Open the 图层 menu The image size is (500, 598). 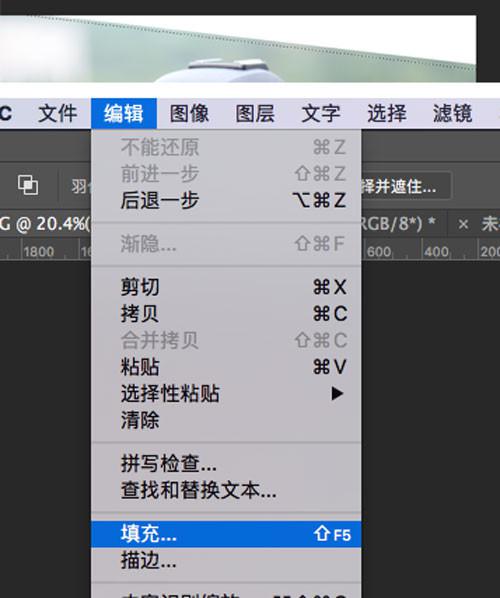click(255, 113)
